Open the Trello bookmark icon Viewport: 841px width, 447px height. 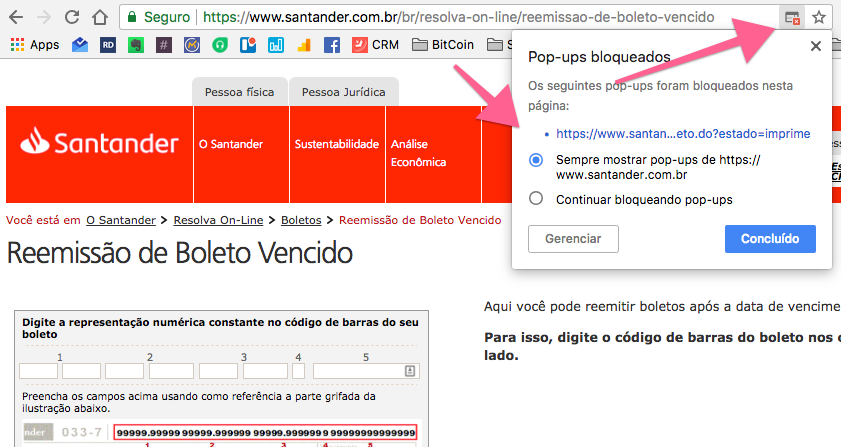click(248, 45)
